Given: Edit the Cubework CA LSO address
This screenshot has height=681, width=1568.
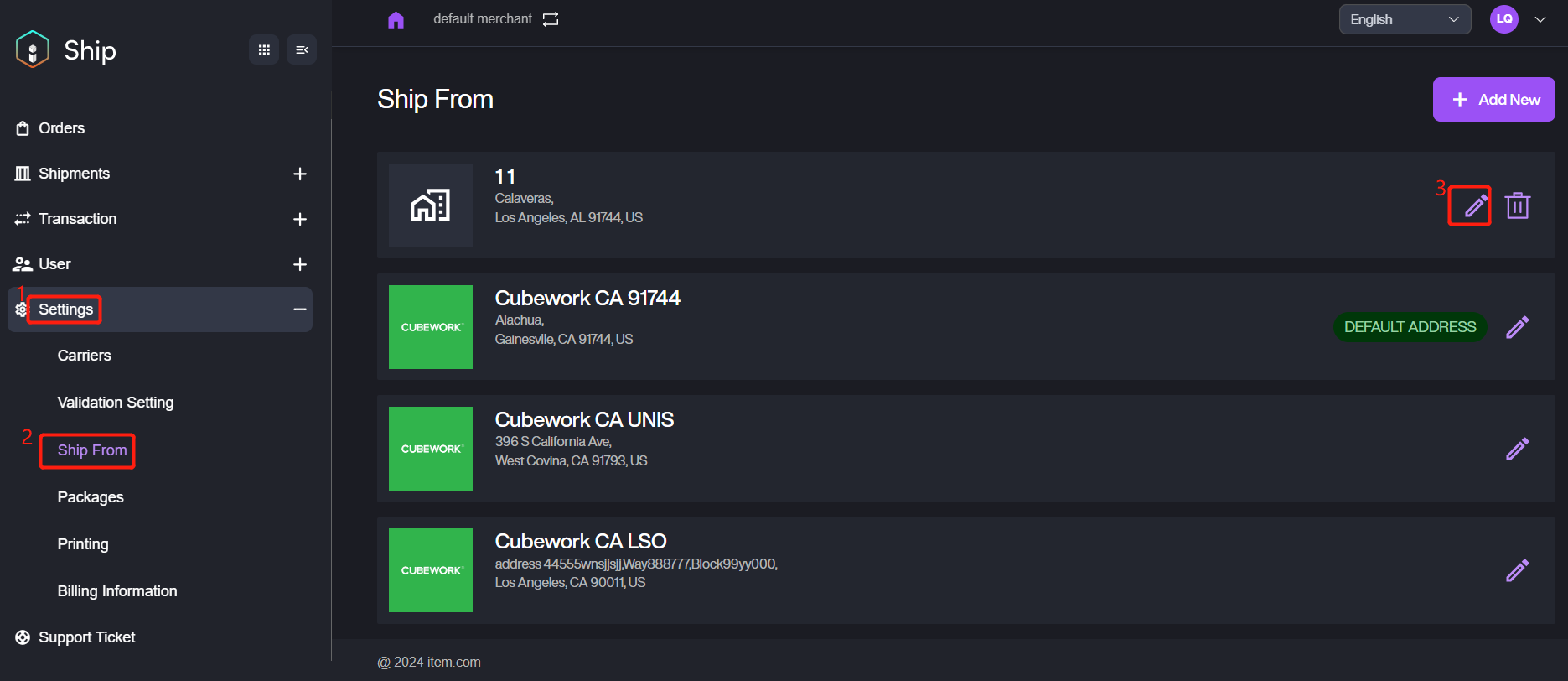Looking at the screenshot, I should (x=1517, y=570).
